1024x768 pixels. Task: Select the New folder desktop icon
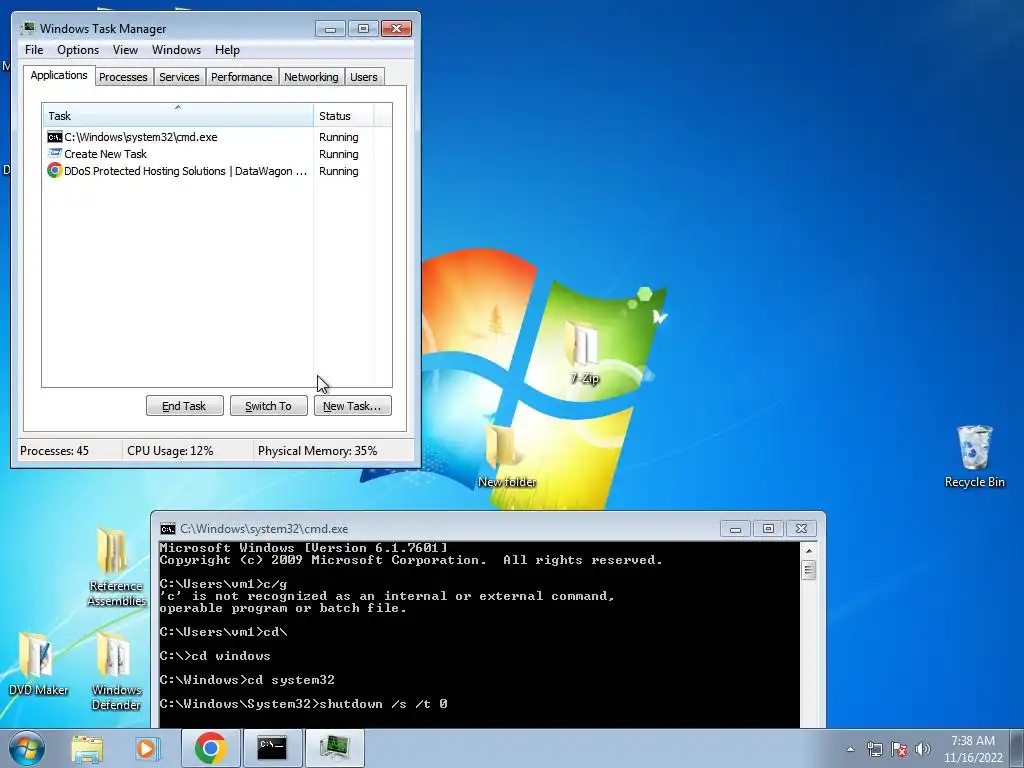(507, 456)
